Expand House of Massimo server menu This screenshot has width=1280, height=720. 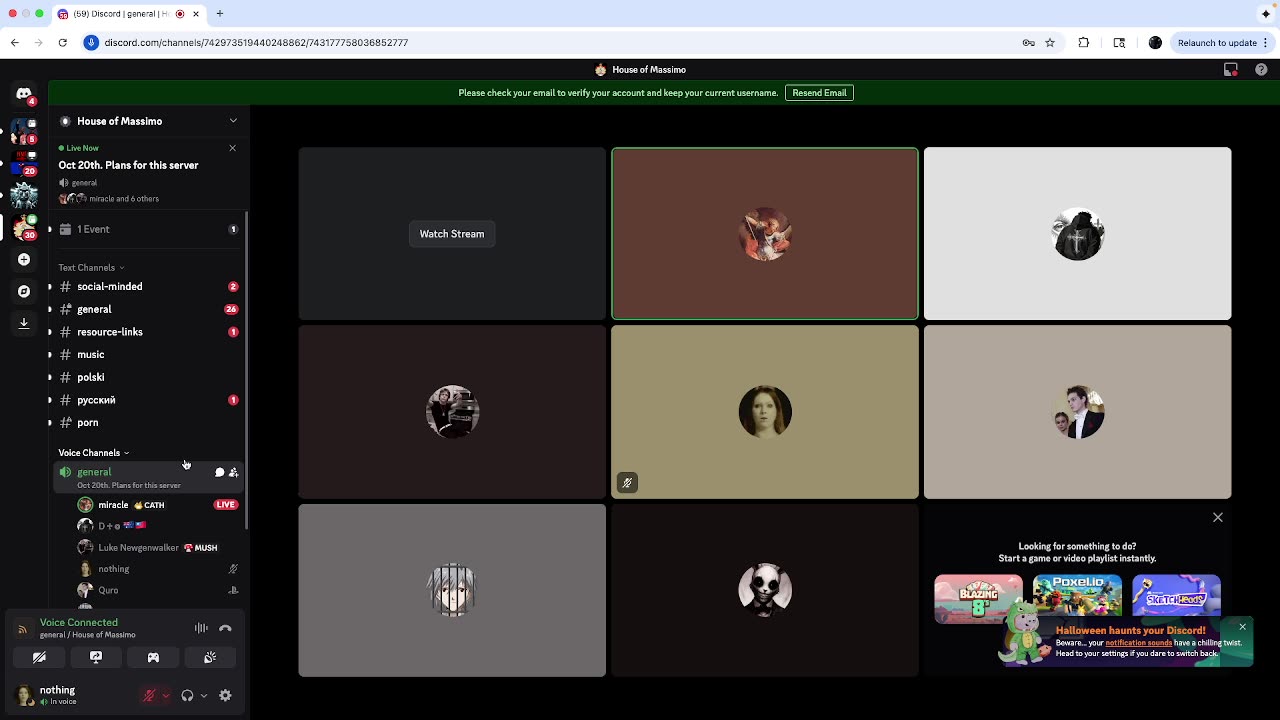149,121
